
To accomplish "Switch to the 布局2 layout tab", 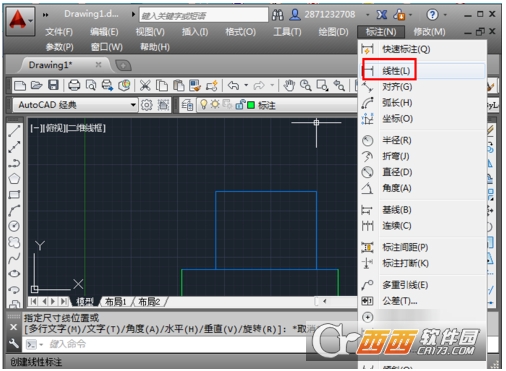I will pos(149,302).
